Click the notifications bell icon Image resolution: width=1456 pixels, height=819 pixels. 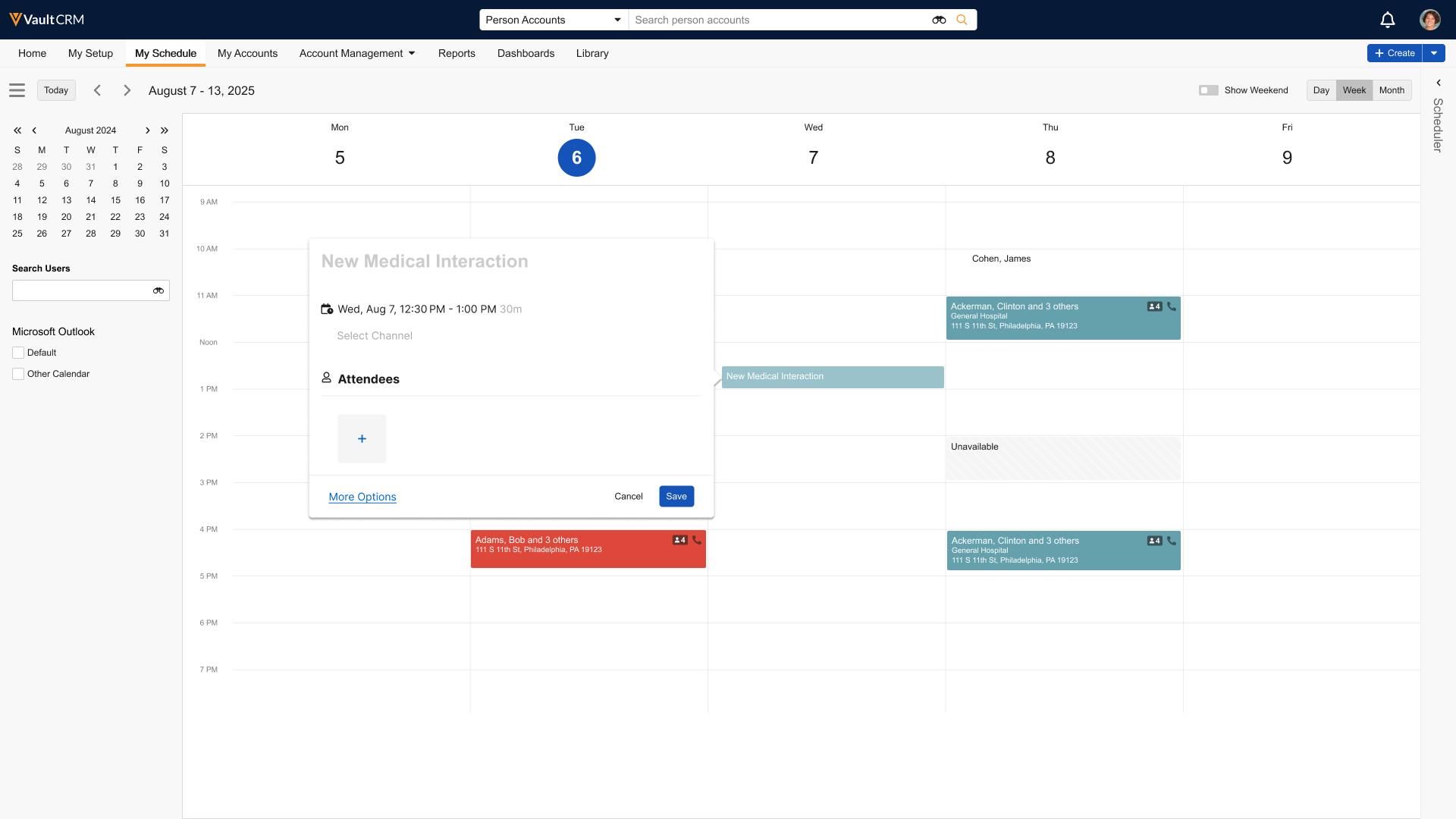pos(1387,20)
